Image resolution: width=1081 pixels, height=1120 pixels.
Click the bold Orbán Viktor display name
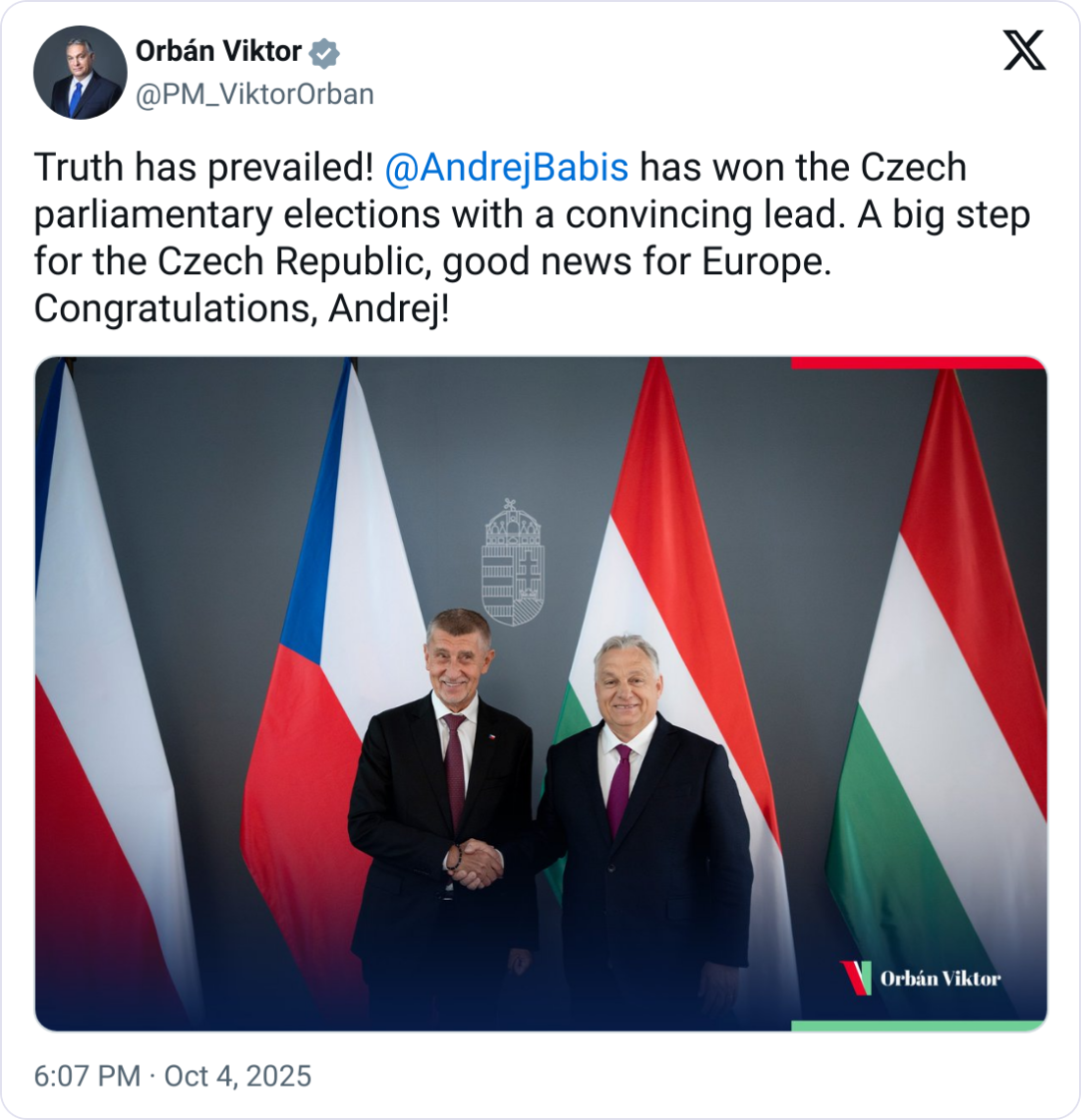click(x=218, y=50)
